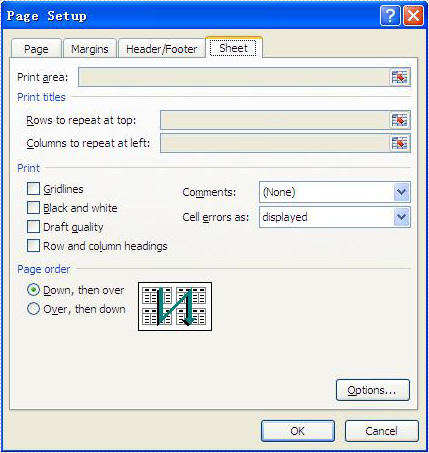This screenshot has width=429, height=453.
Task: Expand the Cell errors as dropdown
Action: tap(401, 217)
